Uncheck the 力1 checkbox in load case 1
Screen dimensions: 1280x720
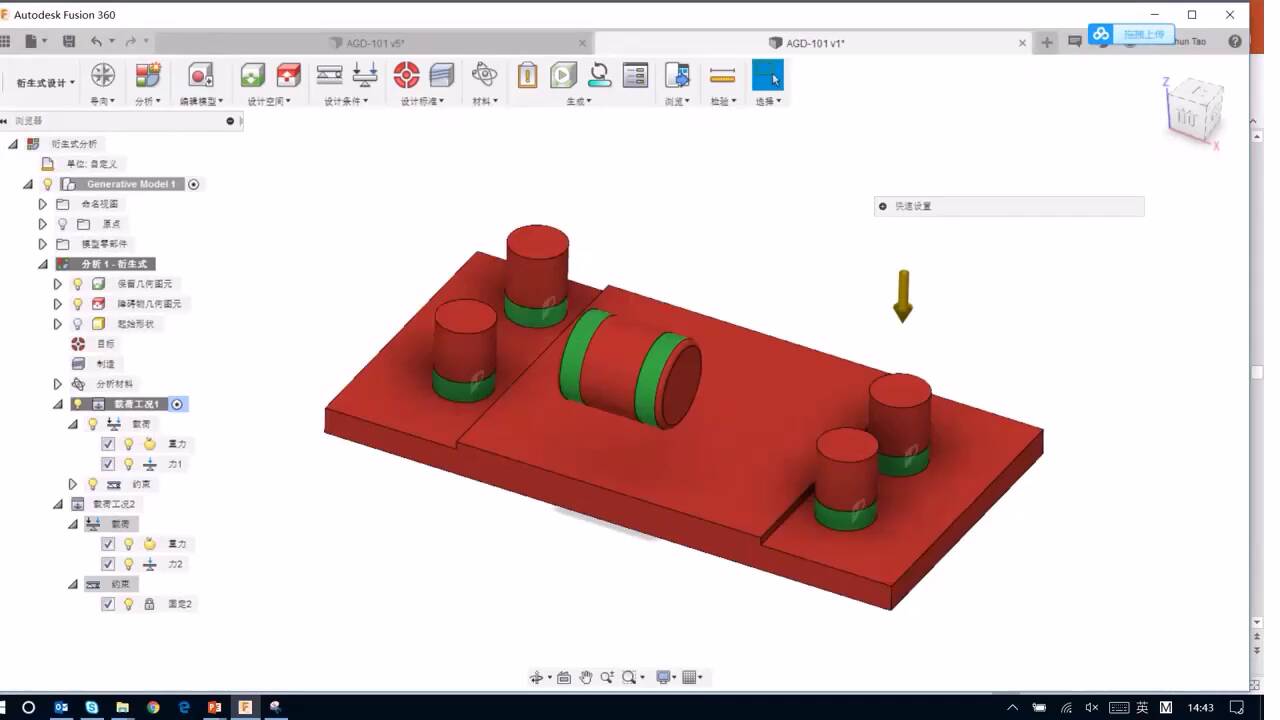[x=108, y=464]
